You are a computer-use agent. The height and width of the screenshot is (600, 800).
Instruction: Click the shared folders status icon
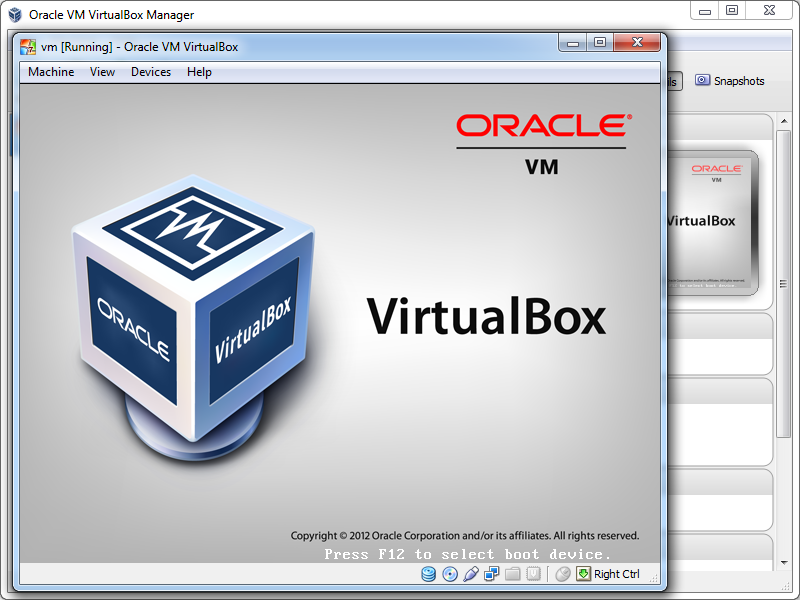[513, 574]
